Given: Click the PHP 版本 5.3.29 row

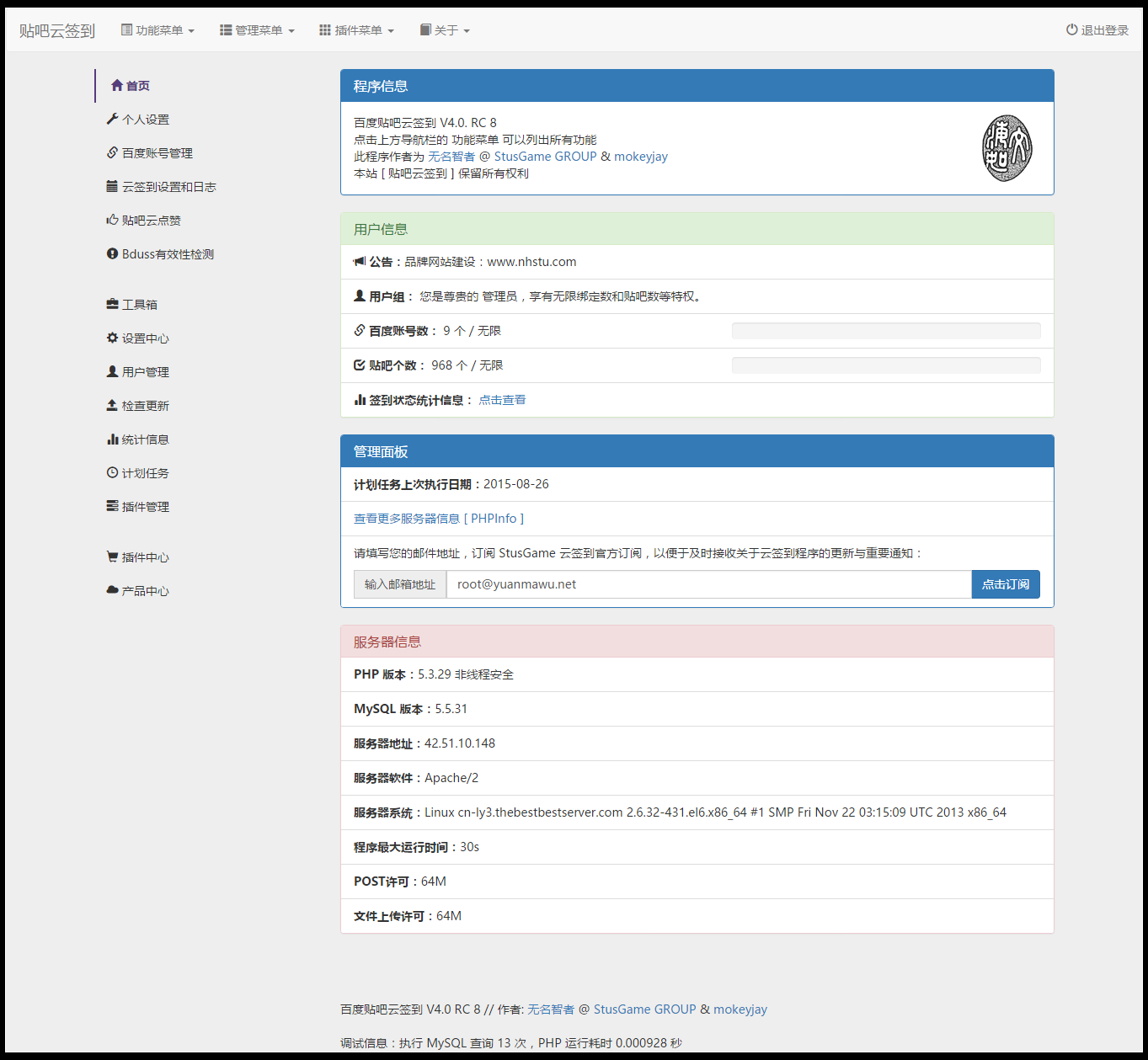Looking at the screenshot, I should [697, 674].
